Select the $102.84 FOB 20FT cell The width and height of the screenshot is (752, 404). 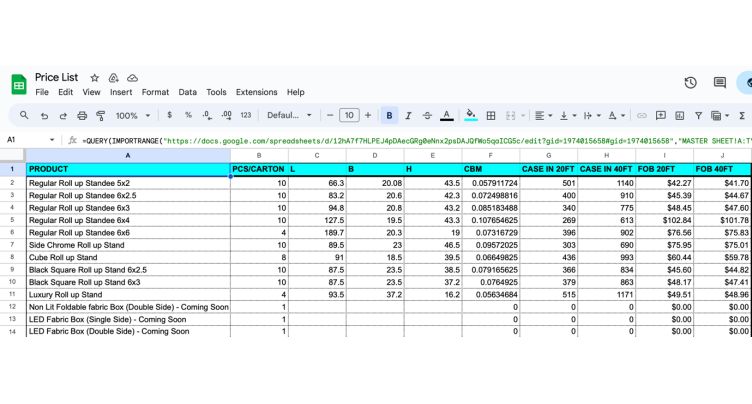(664, 220)
